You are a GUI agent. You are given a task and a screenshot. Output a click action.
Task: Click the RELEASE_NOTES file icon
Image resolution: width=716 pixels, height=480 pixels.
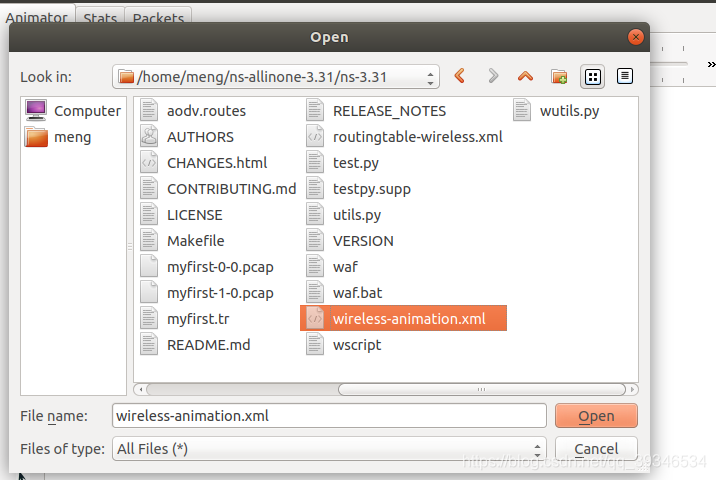point(315,111)
